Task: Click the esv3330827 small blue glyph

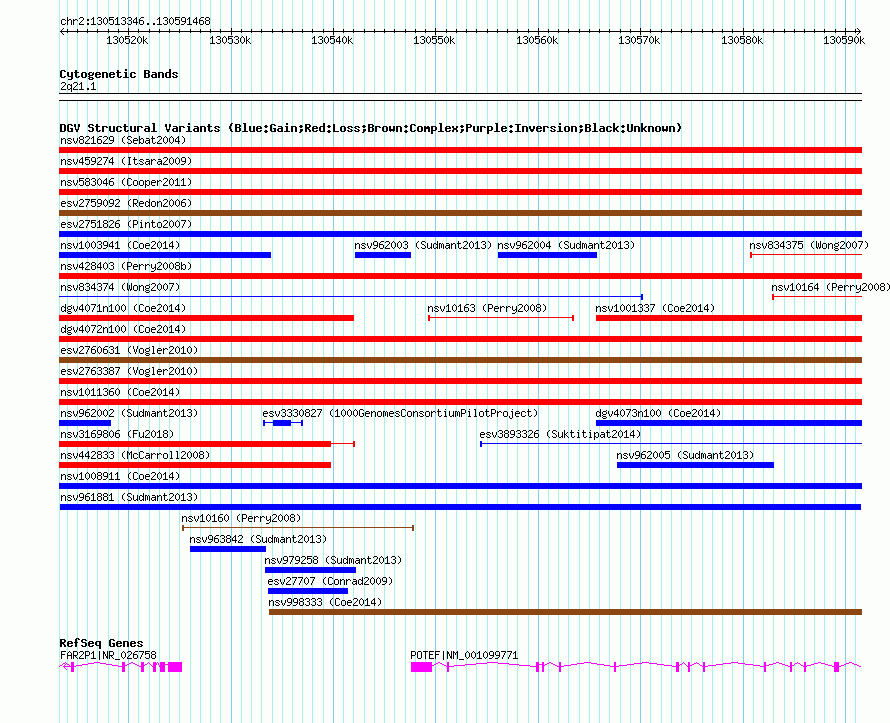Action: (x=283, y=423)
